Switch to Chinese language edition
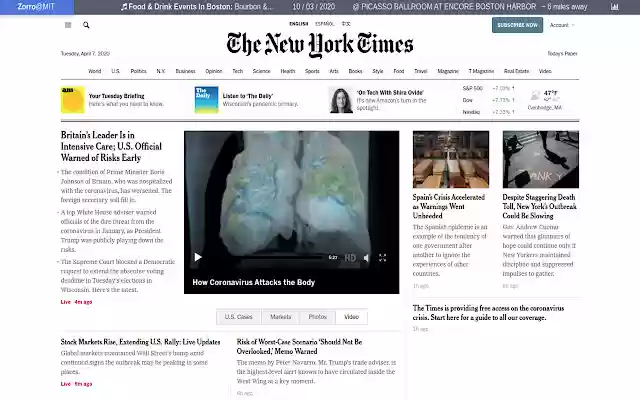Screen dimensions: 640x400 coord(346,24)
